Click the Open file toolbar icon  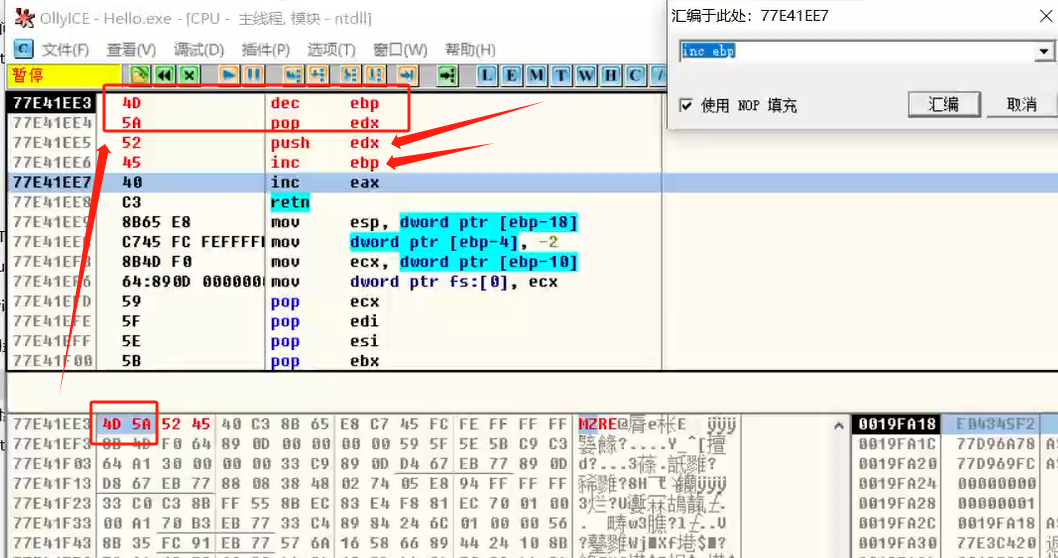click(x=141, y=75)
